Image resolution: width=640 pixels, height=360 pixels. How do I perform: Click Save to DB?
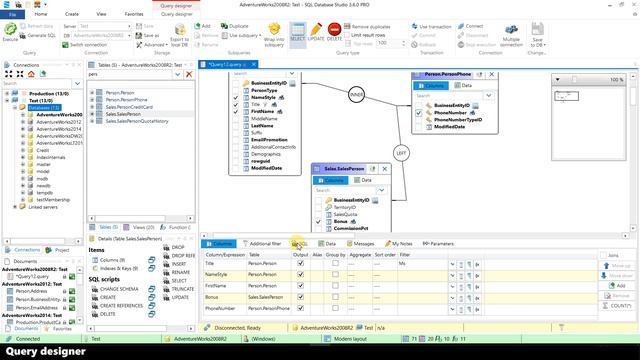538,35
